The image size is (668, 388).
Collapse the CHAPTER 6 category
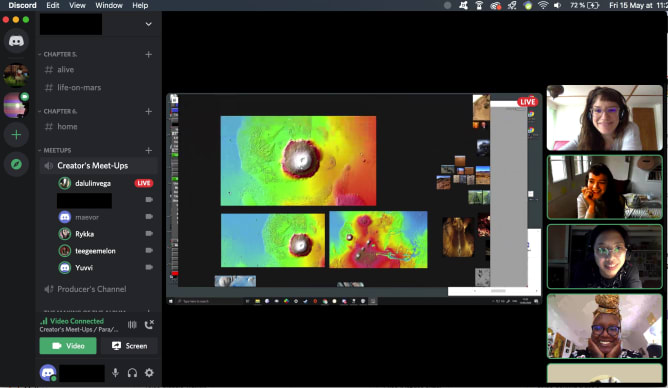tap(58, 111)
